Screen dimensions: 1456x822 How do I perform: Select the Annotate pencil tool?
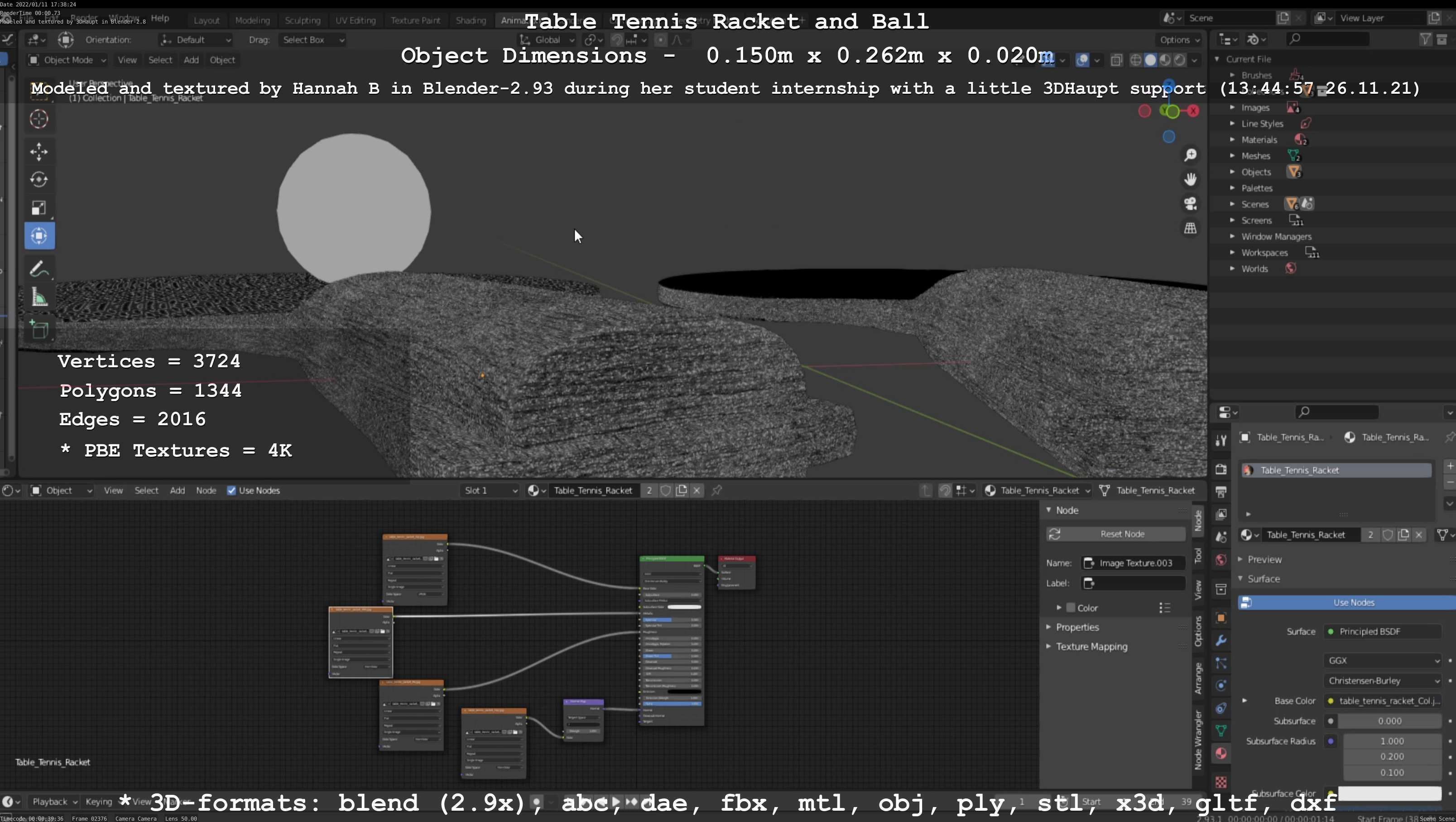[x=39, y=269]
